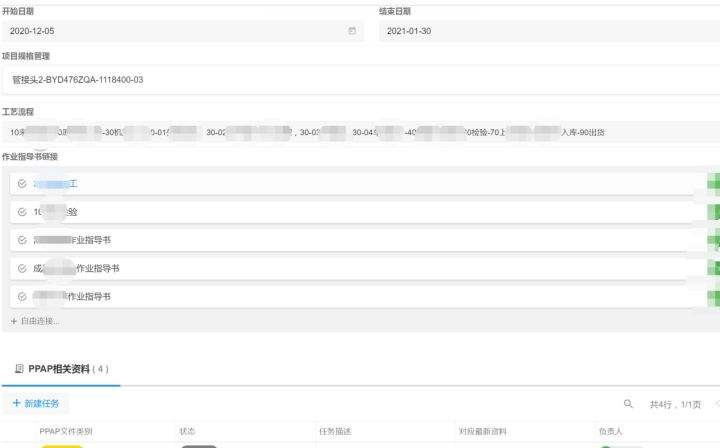Screen dimensions: 720x448
Task: Click the search magnifier icon in PPAP table
Action: [628, 404]
